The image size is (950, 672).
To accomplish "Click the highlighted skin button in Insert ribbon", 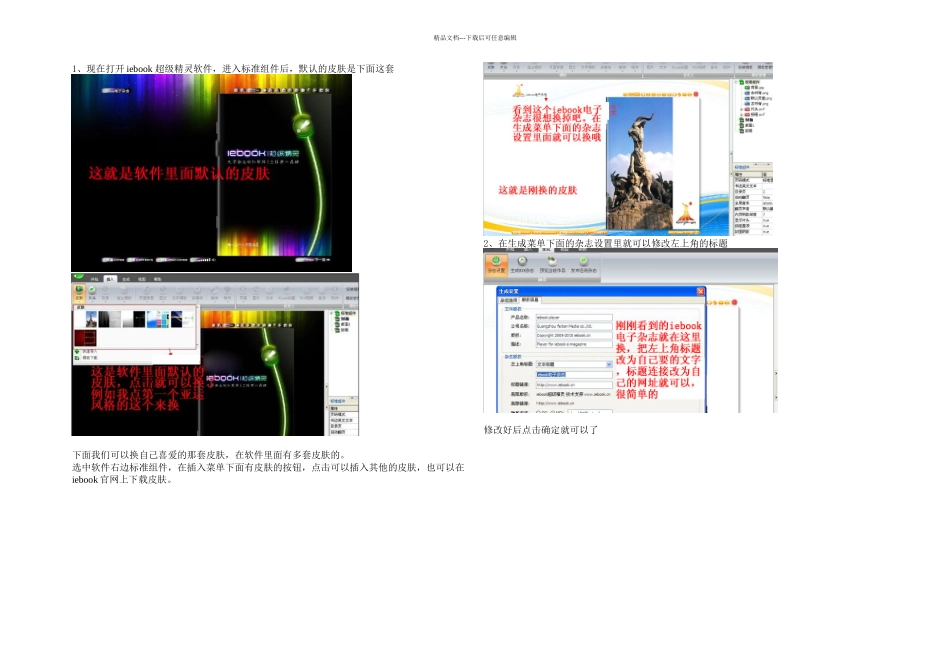I will pyautogui.click(x=79, y=293).
